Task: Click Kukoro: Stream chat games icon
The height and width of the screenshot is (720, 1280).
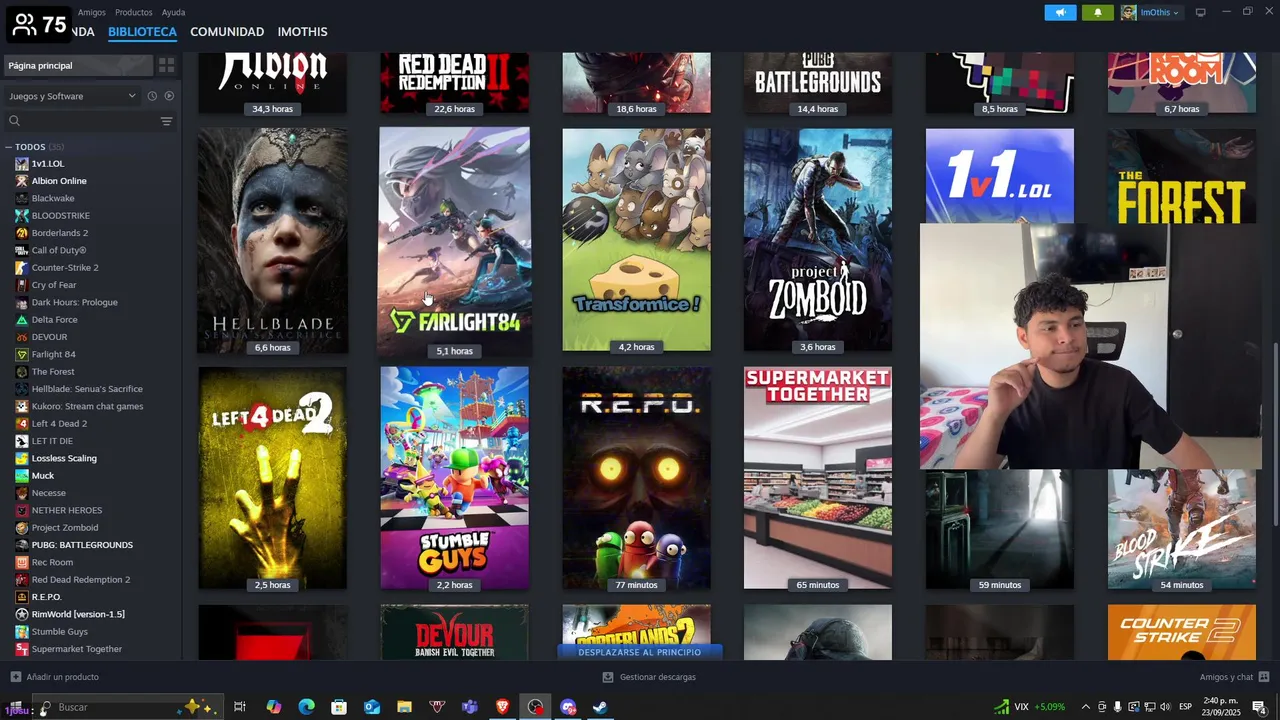Action: [22, 406]
